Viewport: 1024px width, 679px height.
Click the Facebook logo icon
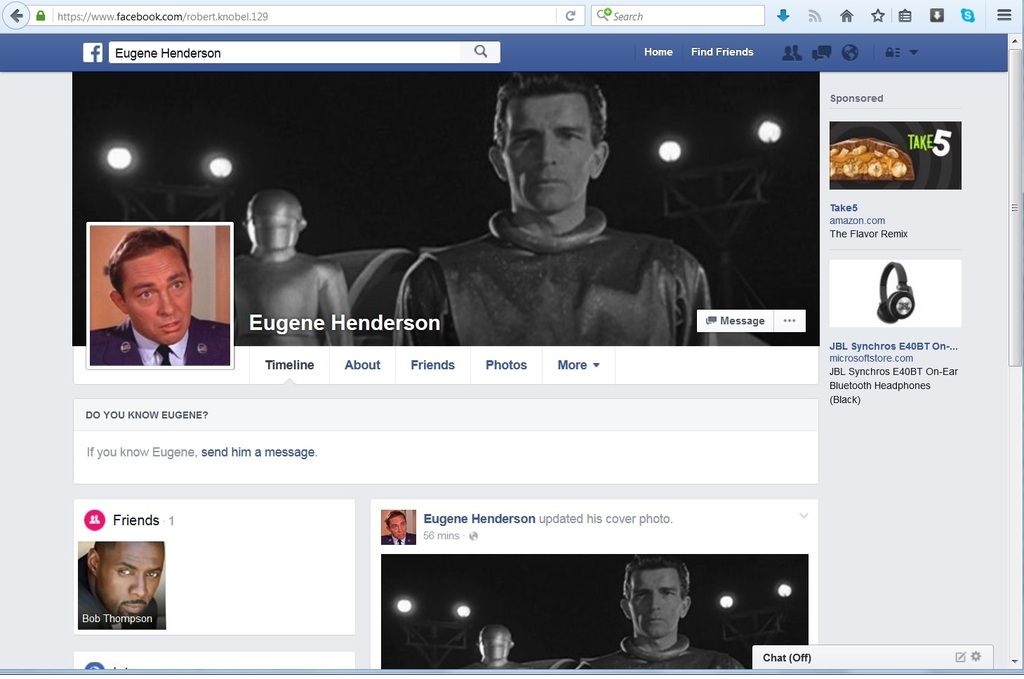click(93, 52)
